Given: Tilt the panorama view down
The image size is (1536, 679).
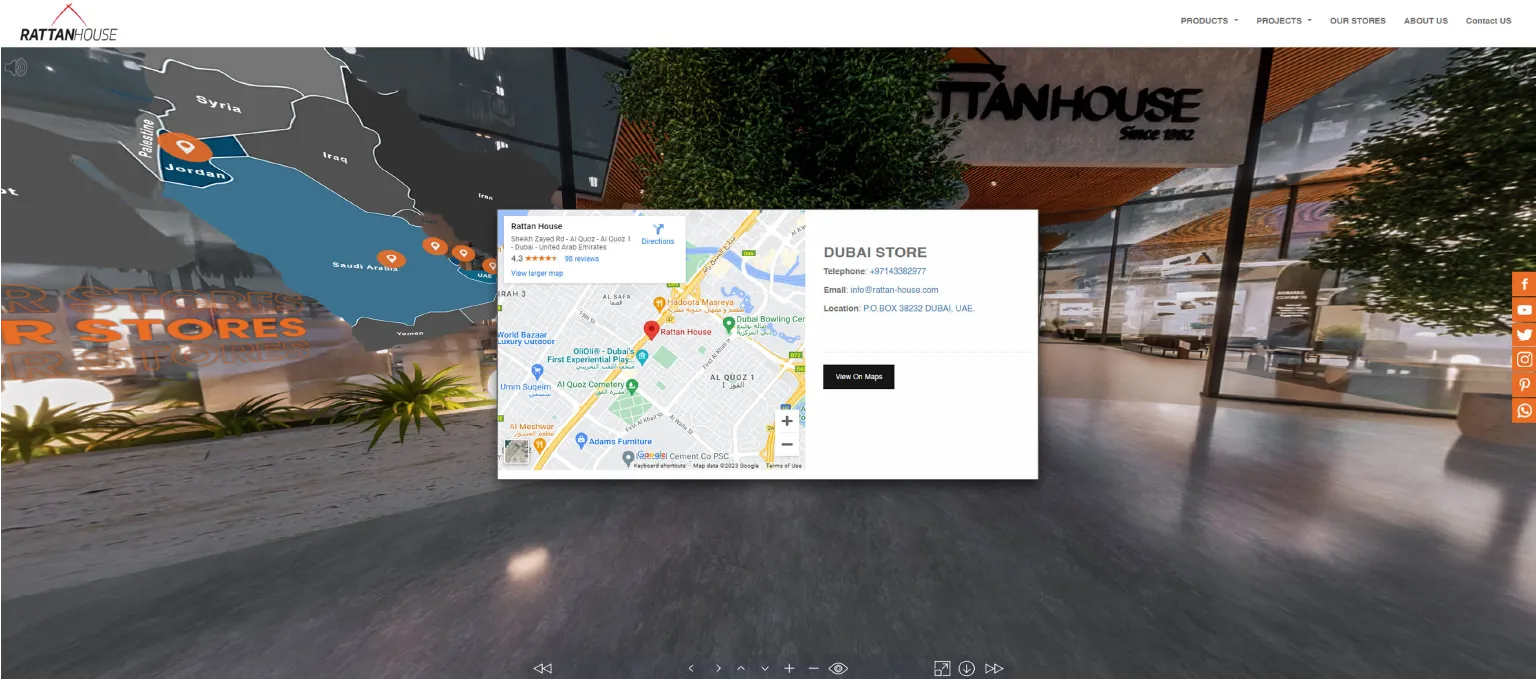Looking at the screenshot, I should [765, 668].
